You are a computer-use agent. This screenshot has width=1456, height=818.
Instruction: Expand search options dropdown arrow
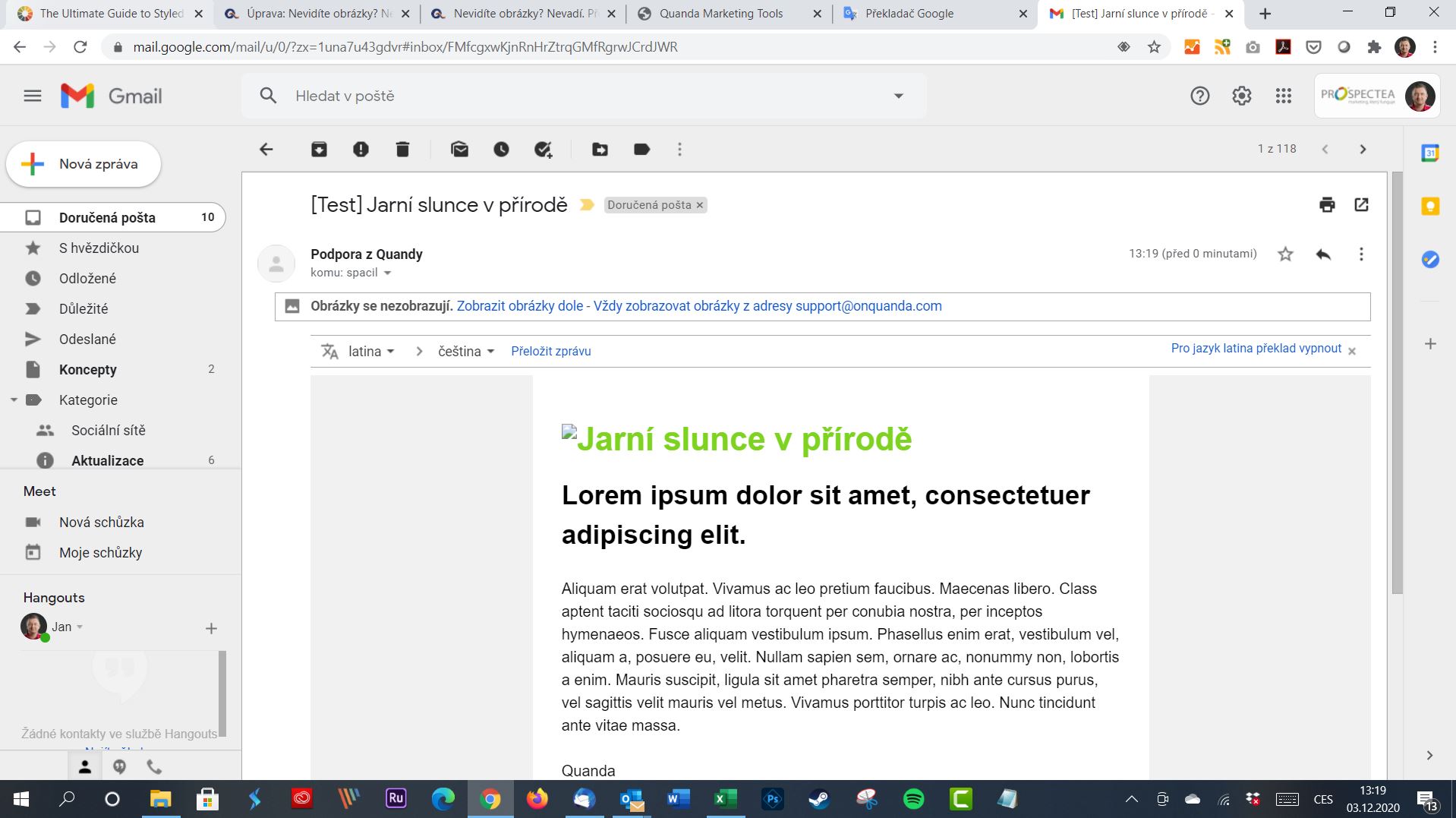point(899,96)
